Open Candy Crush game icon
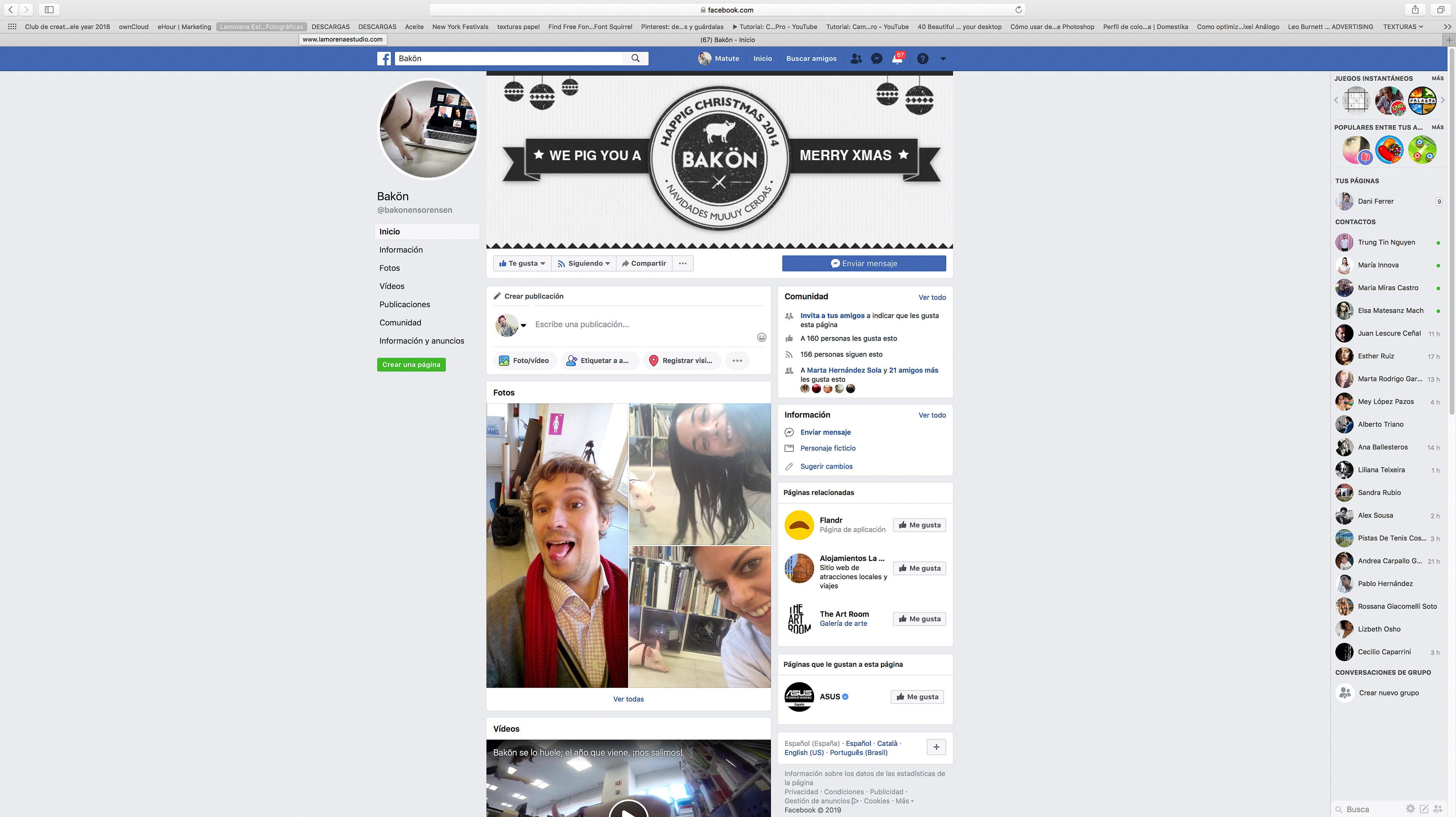 tap(1389, 150)
